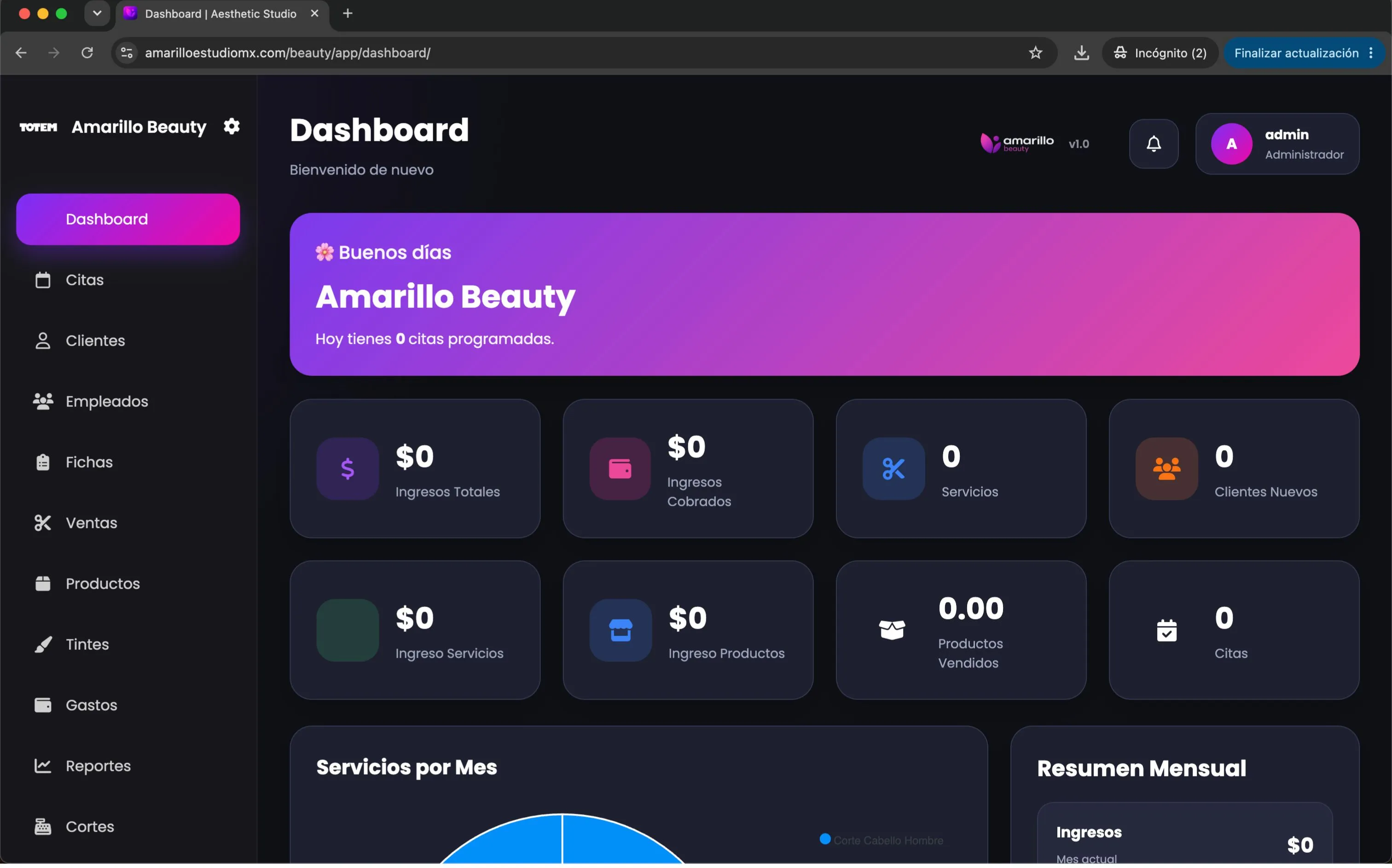Click the blue Corte Cabello Hombre legend dot

point(825,839)
